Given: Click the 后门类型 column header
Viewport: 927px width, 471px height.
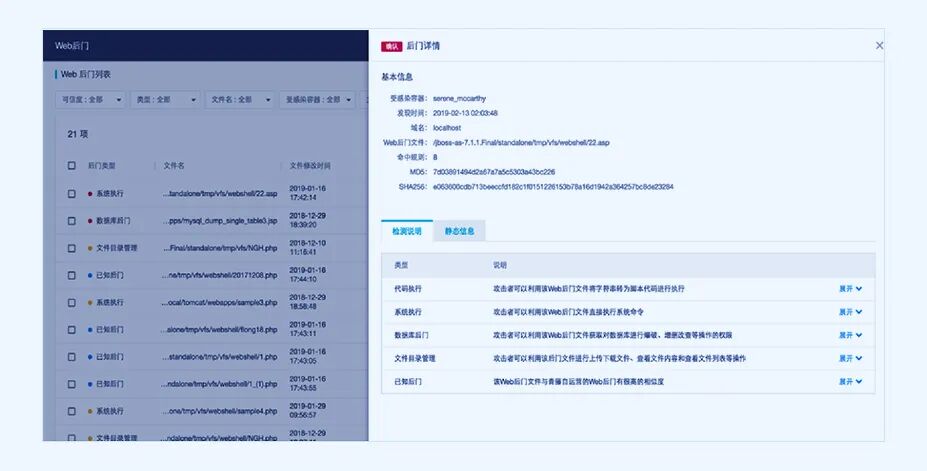Looking at the screenshot, I should [x=102, y=166].
